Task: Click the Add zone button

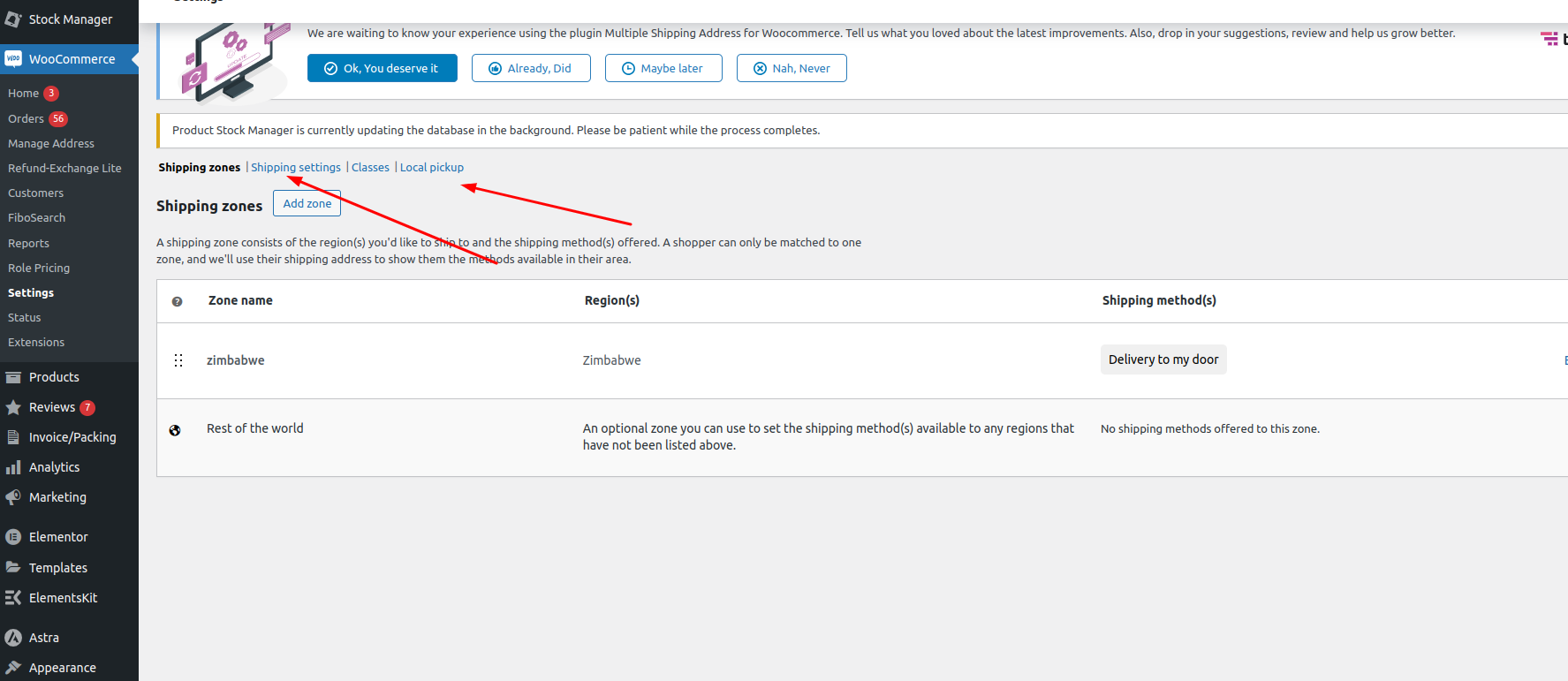Action: pyautogui.click(x=307, y=203)
